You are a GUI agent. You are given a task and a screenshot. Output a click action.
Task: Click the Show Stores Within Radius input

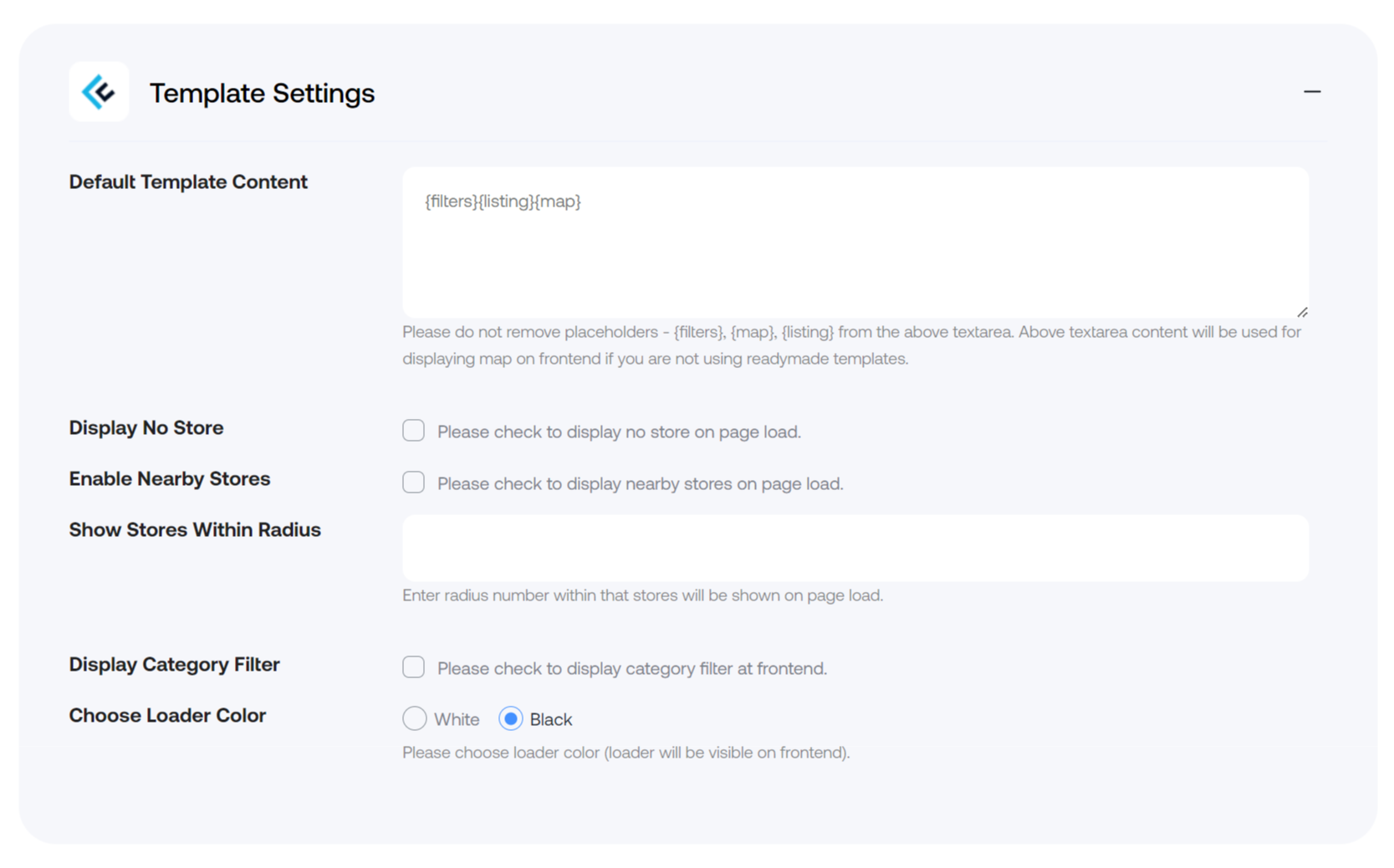tap(855, 548)
